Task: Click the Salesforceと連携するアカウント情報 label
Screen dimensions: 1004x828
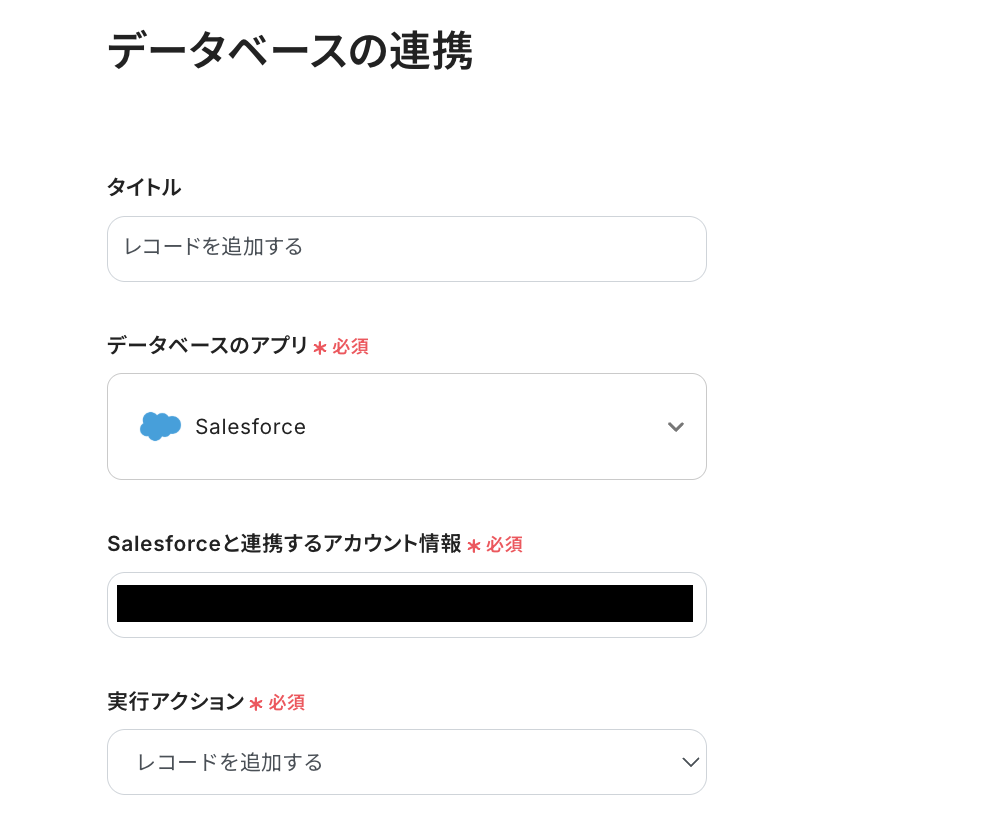Action: [284, 544]
